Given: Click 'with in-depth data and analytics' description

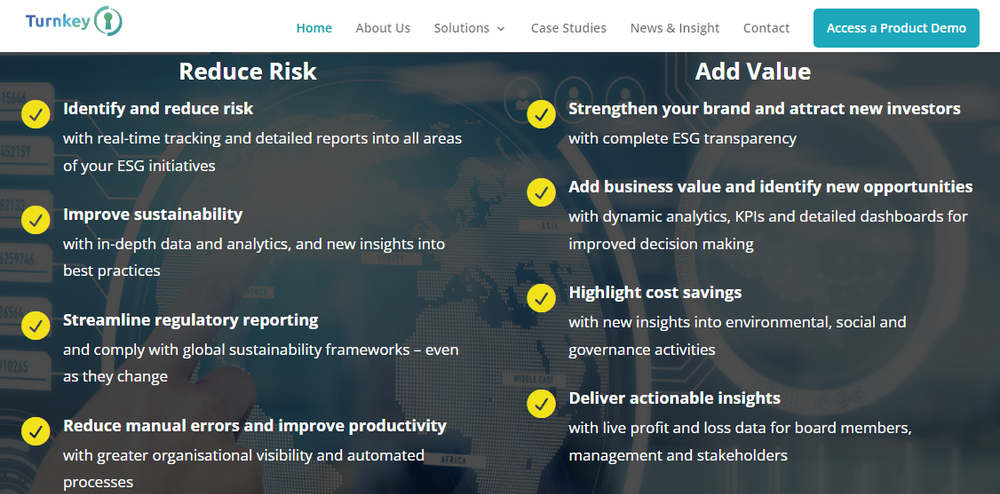Looking at the screenshot, I should (254, 258).
